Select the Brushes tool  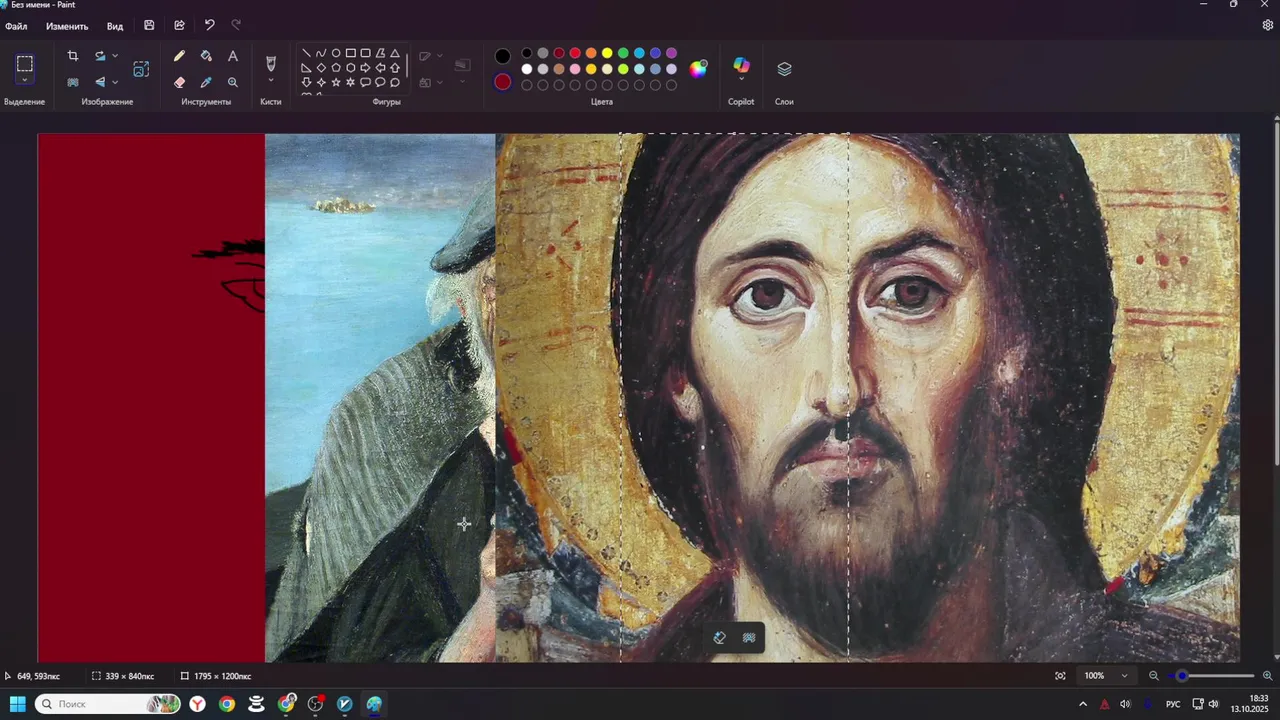click(271, 63)
